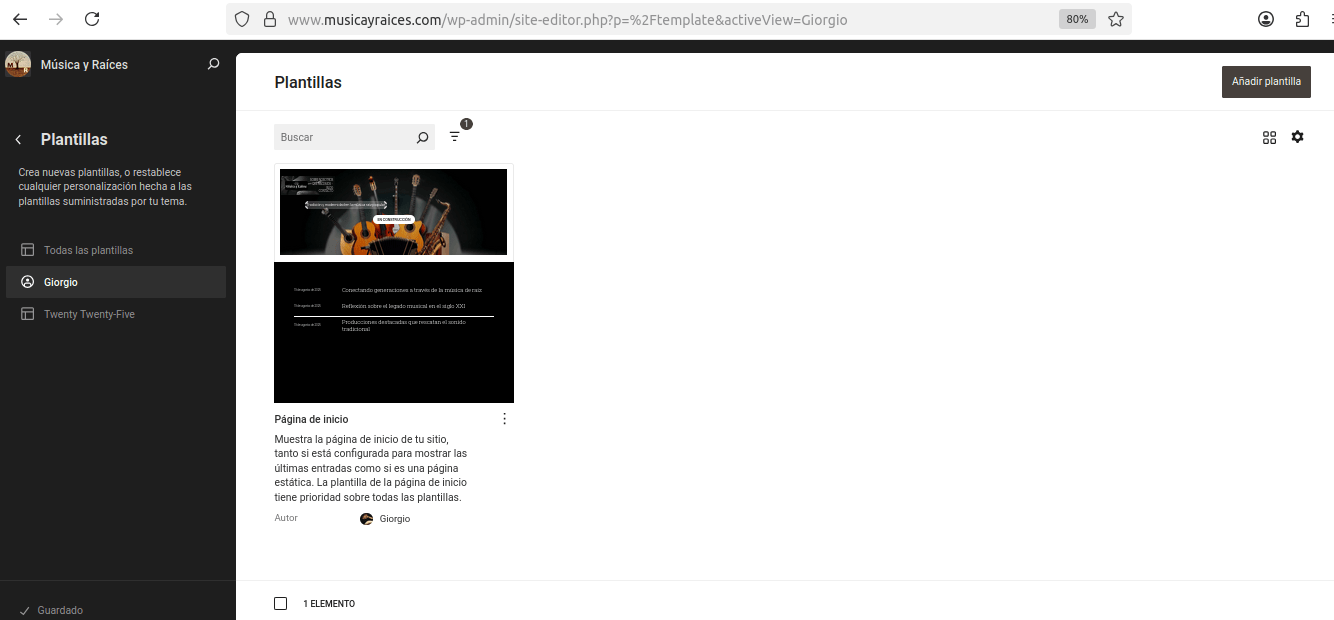This screenshot has width=1334, height=620.
Task: Open the browser extensions puzzle icon
Action: point(1302,19)
